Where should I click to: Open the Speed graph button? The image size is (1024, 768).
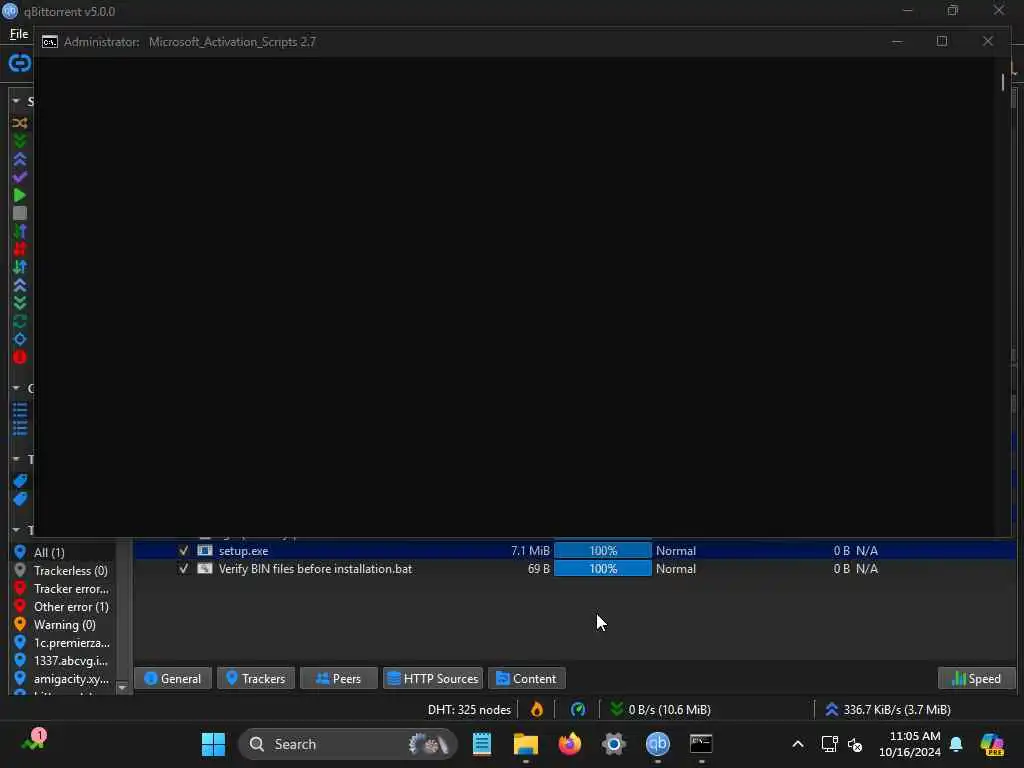[977, 679]
